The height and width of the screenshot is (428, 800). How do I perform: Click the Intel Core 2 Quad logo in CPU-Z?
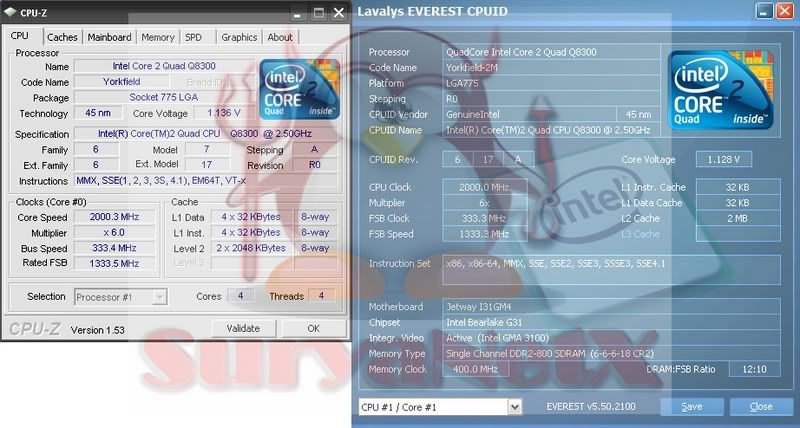[x=299, y=90]
